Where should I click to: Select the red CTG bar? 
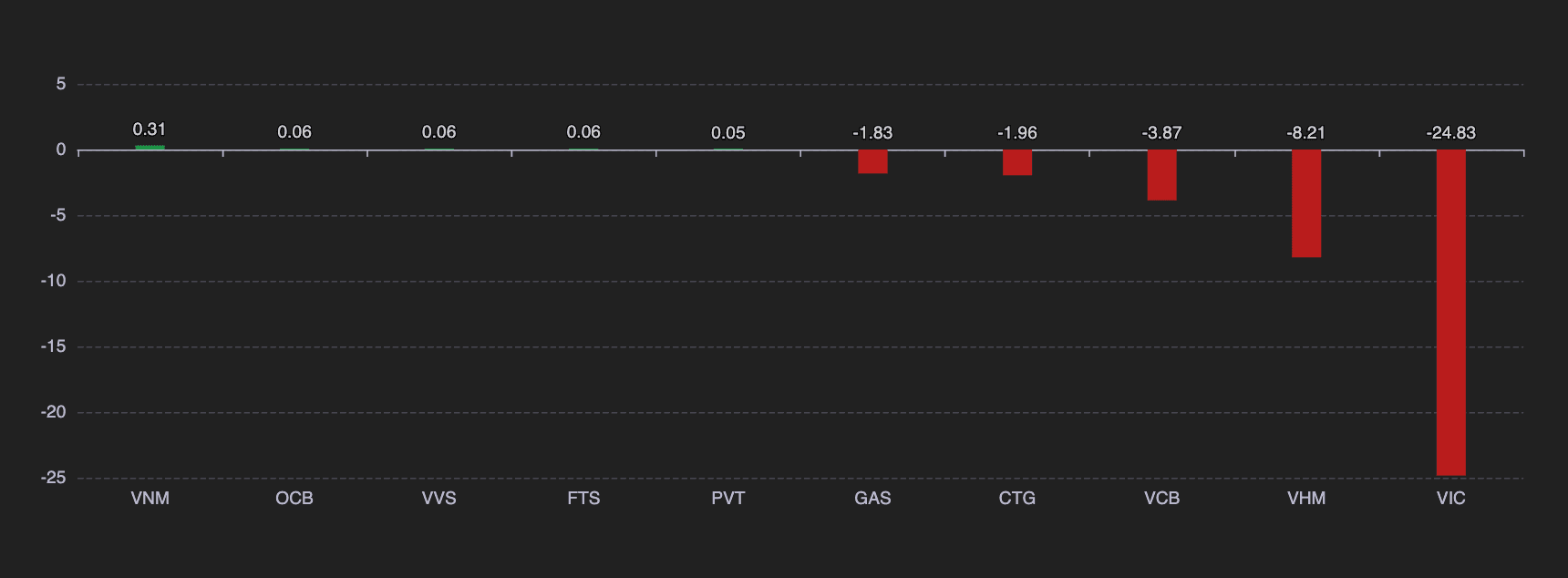tap(1017, 162)
